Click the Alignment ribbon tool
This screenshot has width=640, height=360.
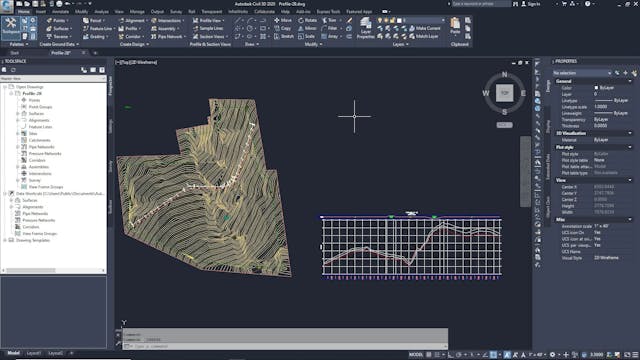click(132, 20)
